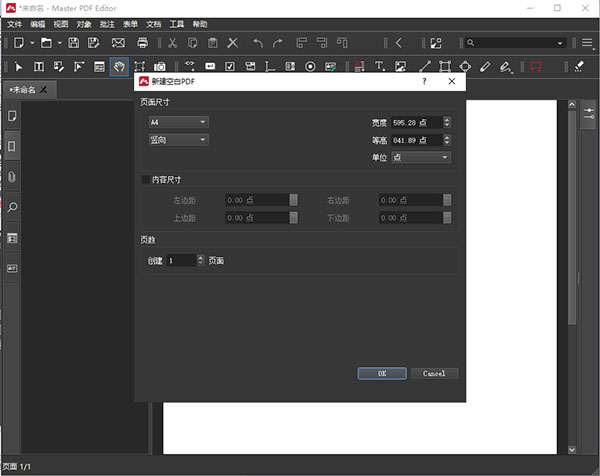This screenshot has width=600, height=476.
Task: Open the 帮助 menu
Action: [x=200, y=23]
